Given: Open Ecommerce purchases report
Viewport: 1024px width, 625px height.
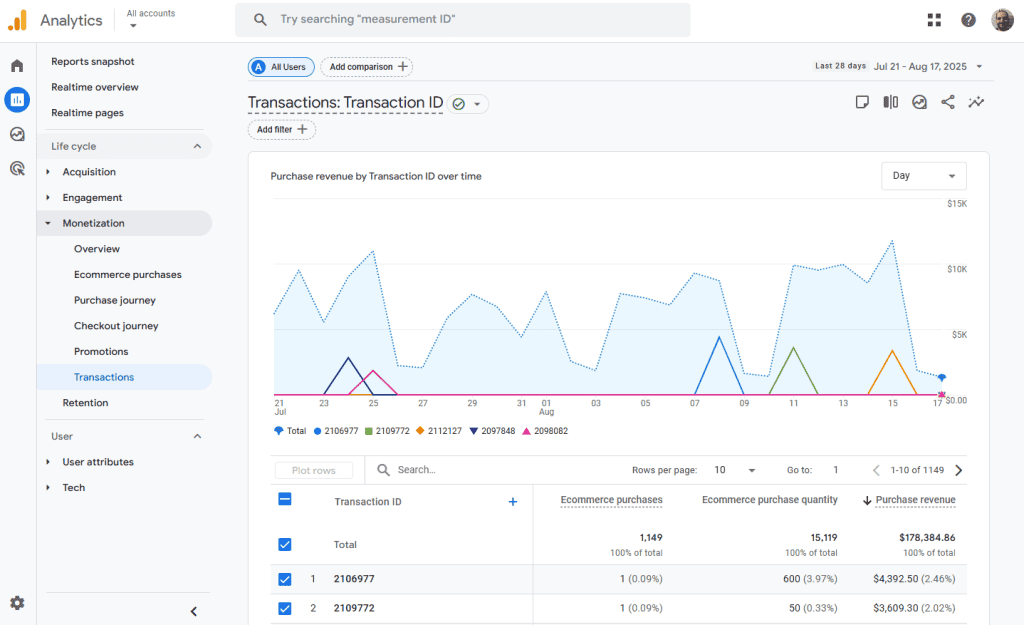Looking at the screenshot, I should (127, 275).
